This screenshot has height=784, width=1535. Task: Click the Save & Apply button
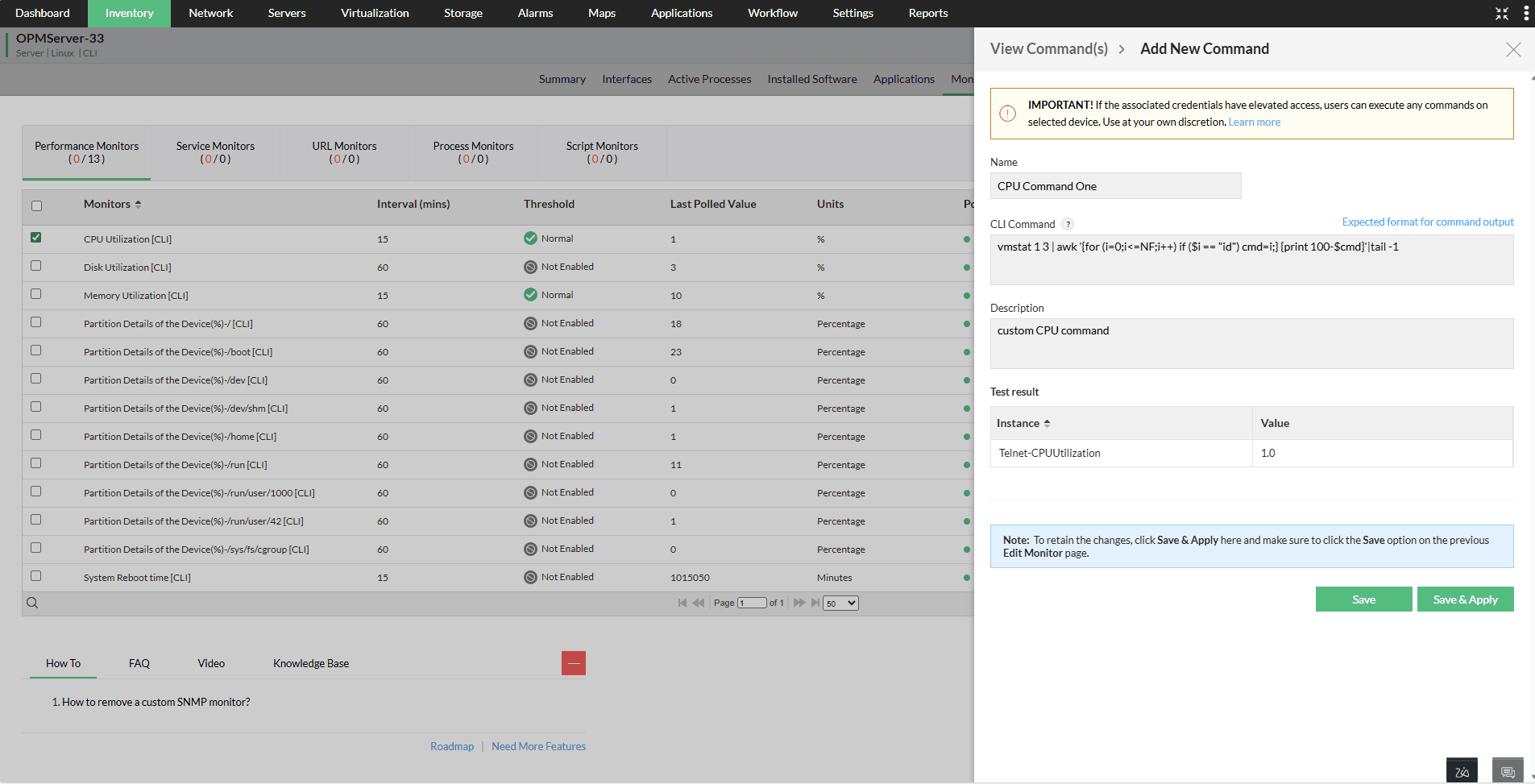coord(1464,599)
